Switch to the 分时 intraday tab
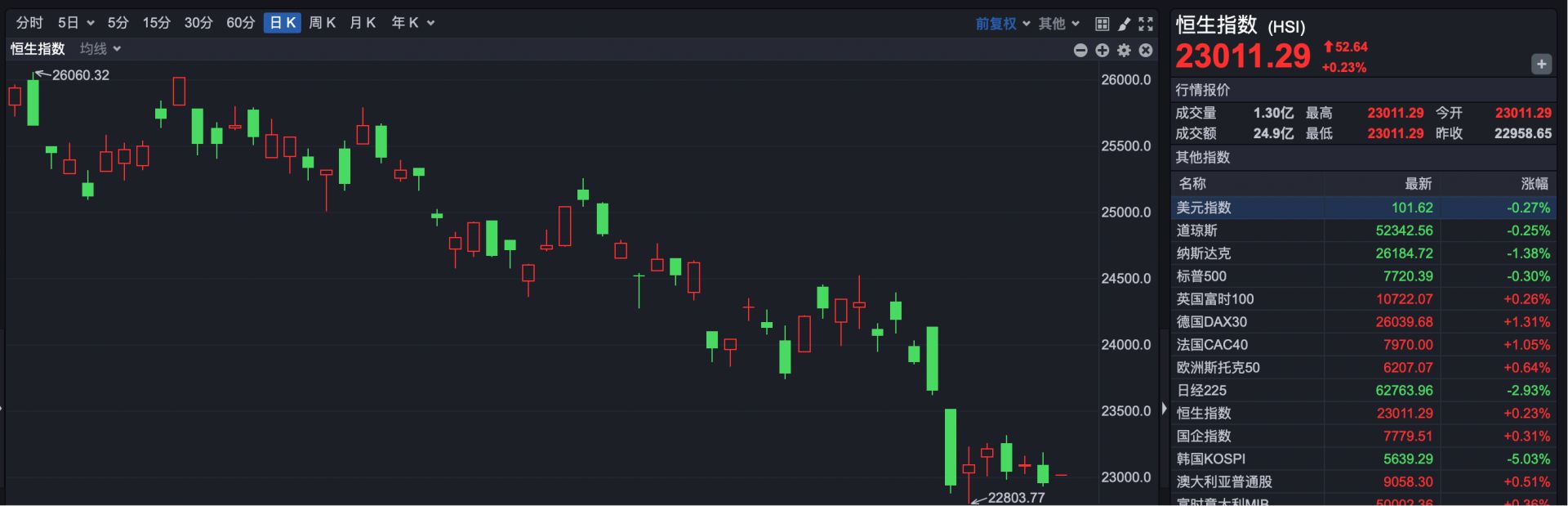Viewport: 1568px width, 506px height. tap(29, 23)
